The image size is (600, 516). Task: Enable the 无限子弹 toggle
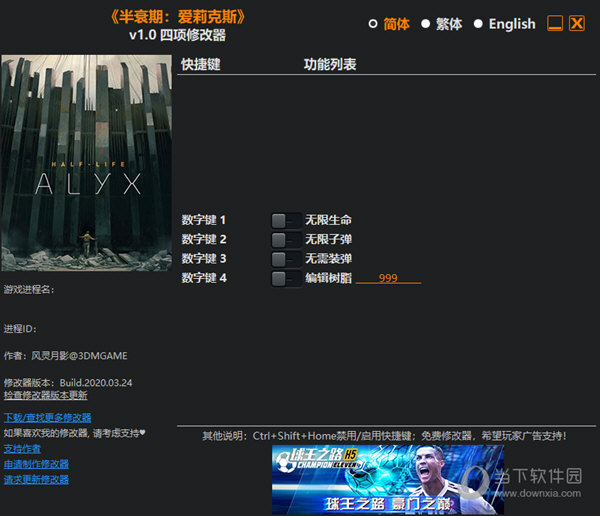286,240
